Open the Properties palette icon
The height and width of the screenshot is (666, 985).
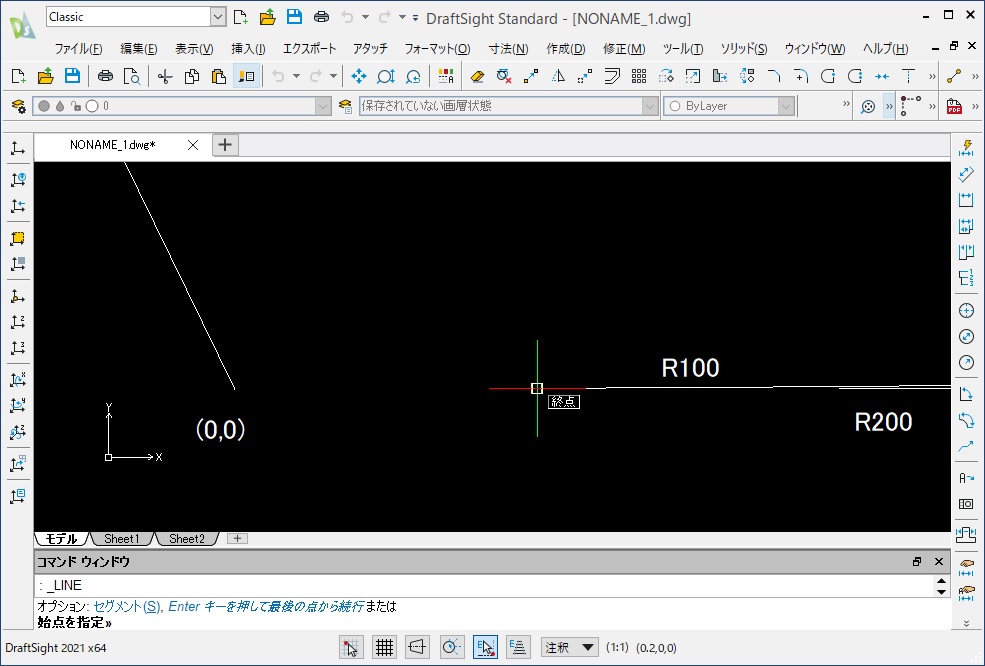click(446, 77)
